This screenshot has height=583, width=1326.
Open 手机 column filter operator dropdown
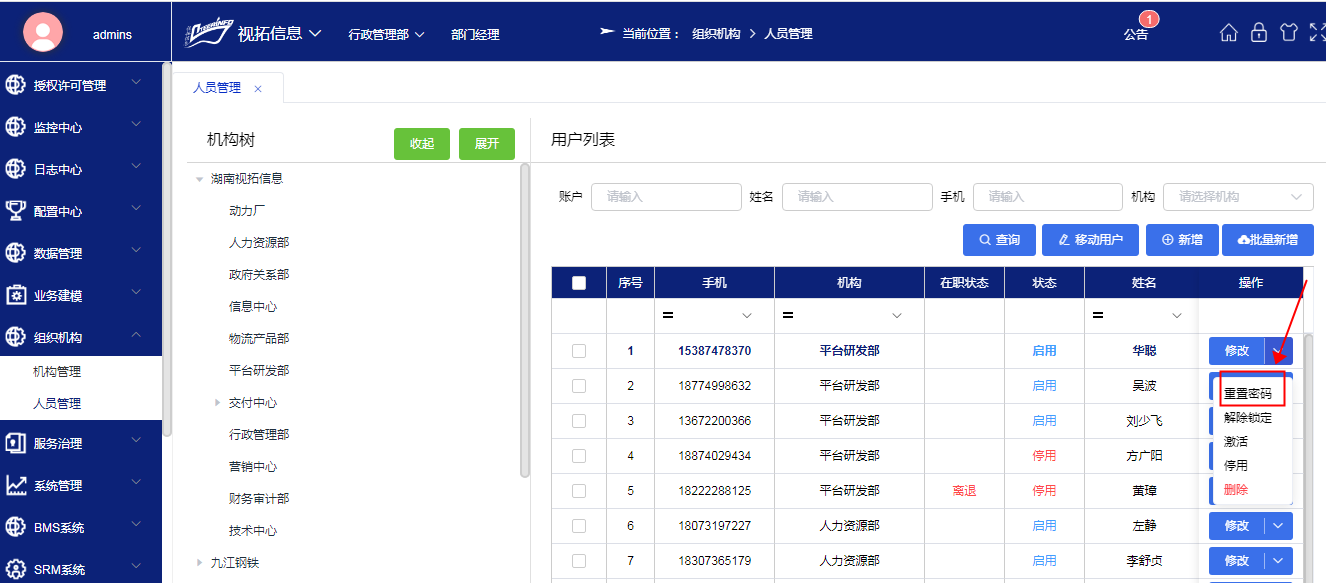tap(746, 316)
